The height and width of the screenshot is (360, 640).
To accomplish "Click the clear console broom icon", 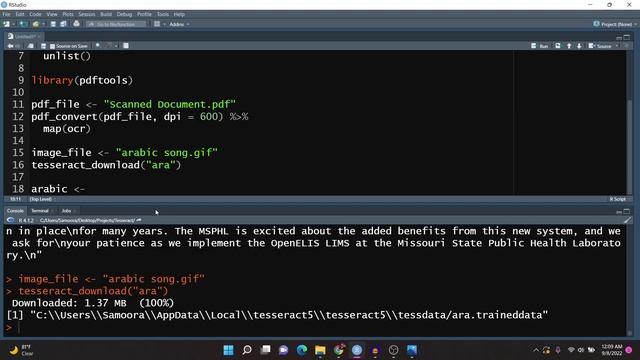I will point(627,220).
